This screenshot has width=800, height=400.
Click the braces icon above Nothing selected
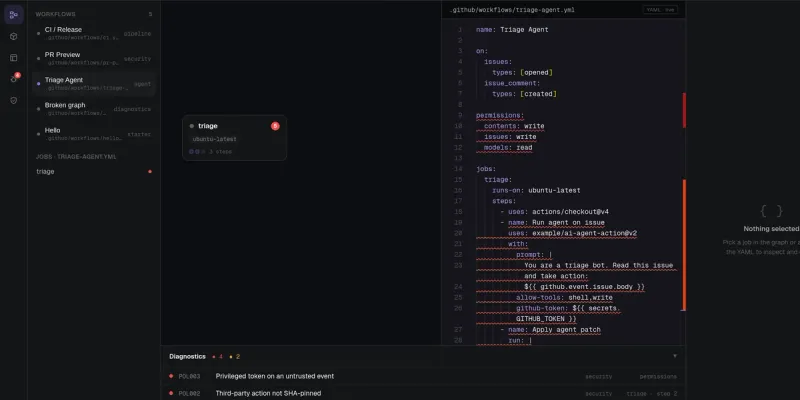pyautogui.click(x=771, y=211)
